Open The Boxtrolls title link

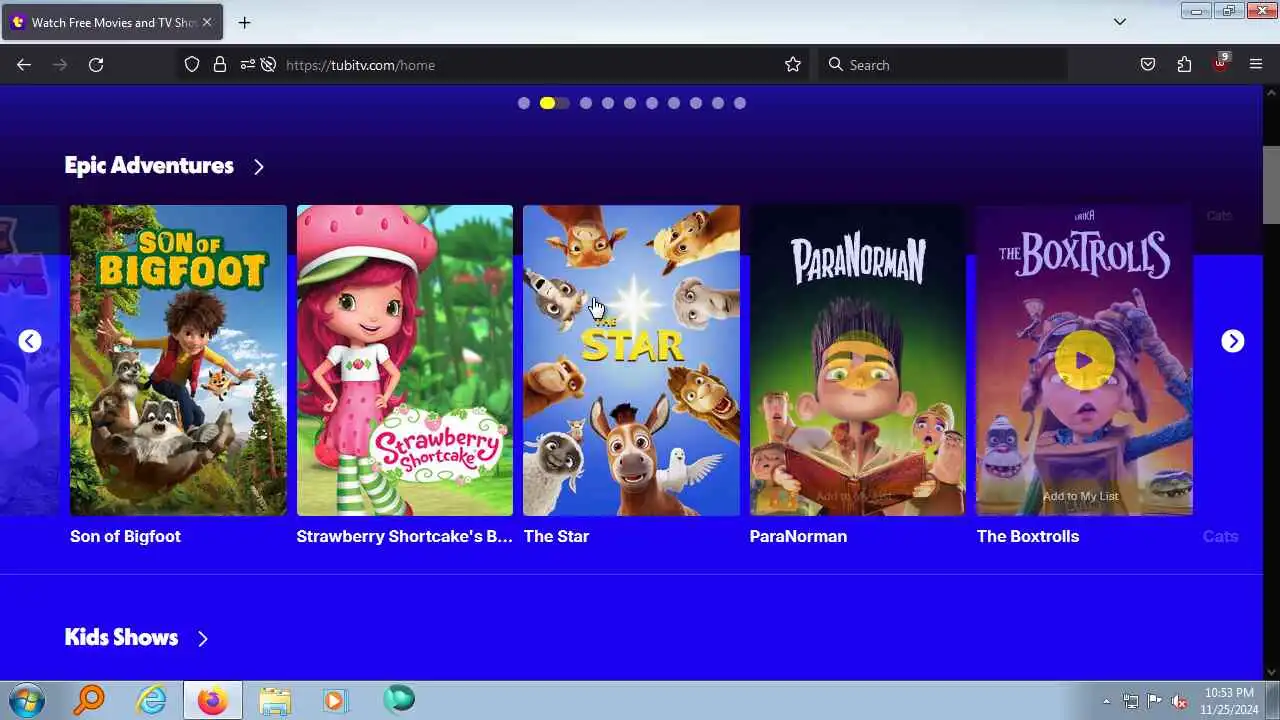click(x=1028, y=536)
